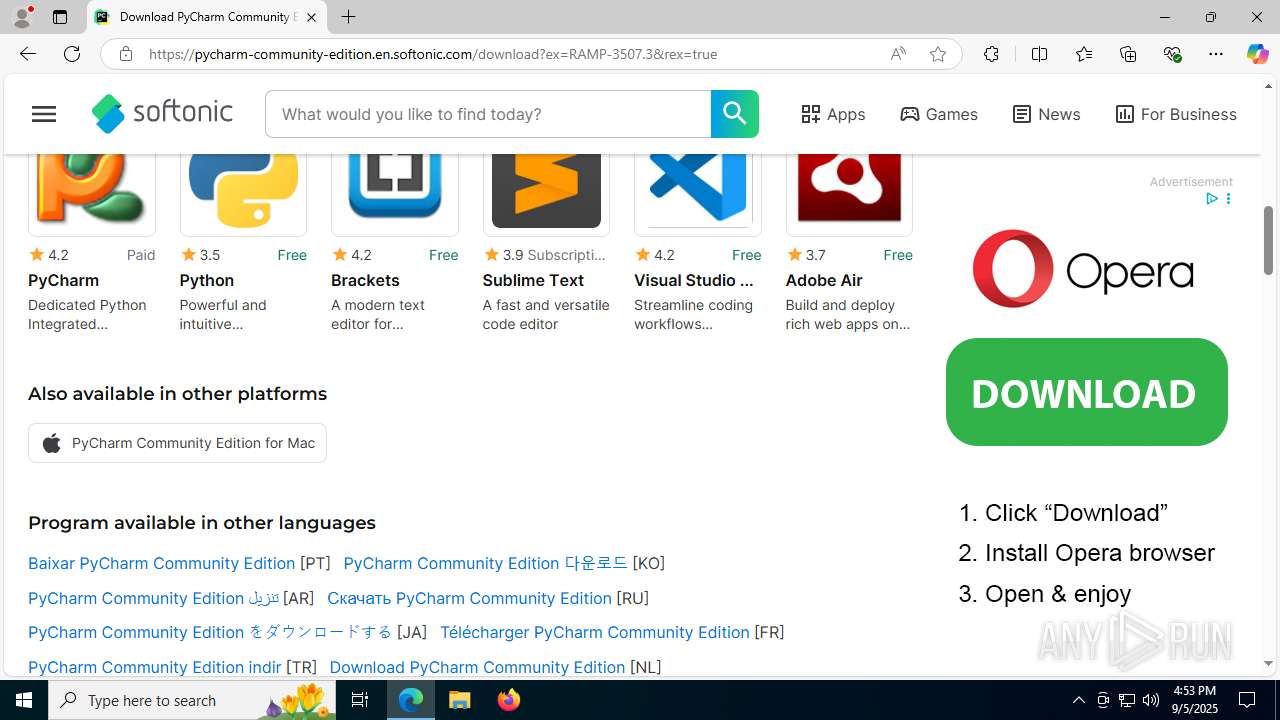Show hidden system tray icons
The width and height of the screenshot is (1280, 720).
pos(1078,700)
